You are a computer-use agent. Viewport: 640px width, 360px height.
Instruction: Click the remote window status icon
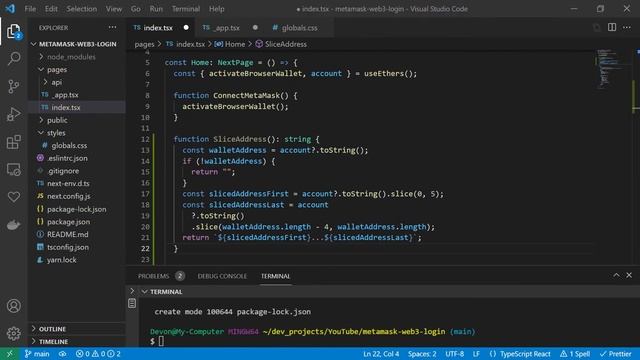[9, 354]
